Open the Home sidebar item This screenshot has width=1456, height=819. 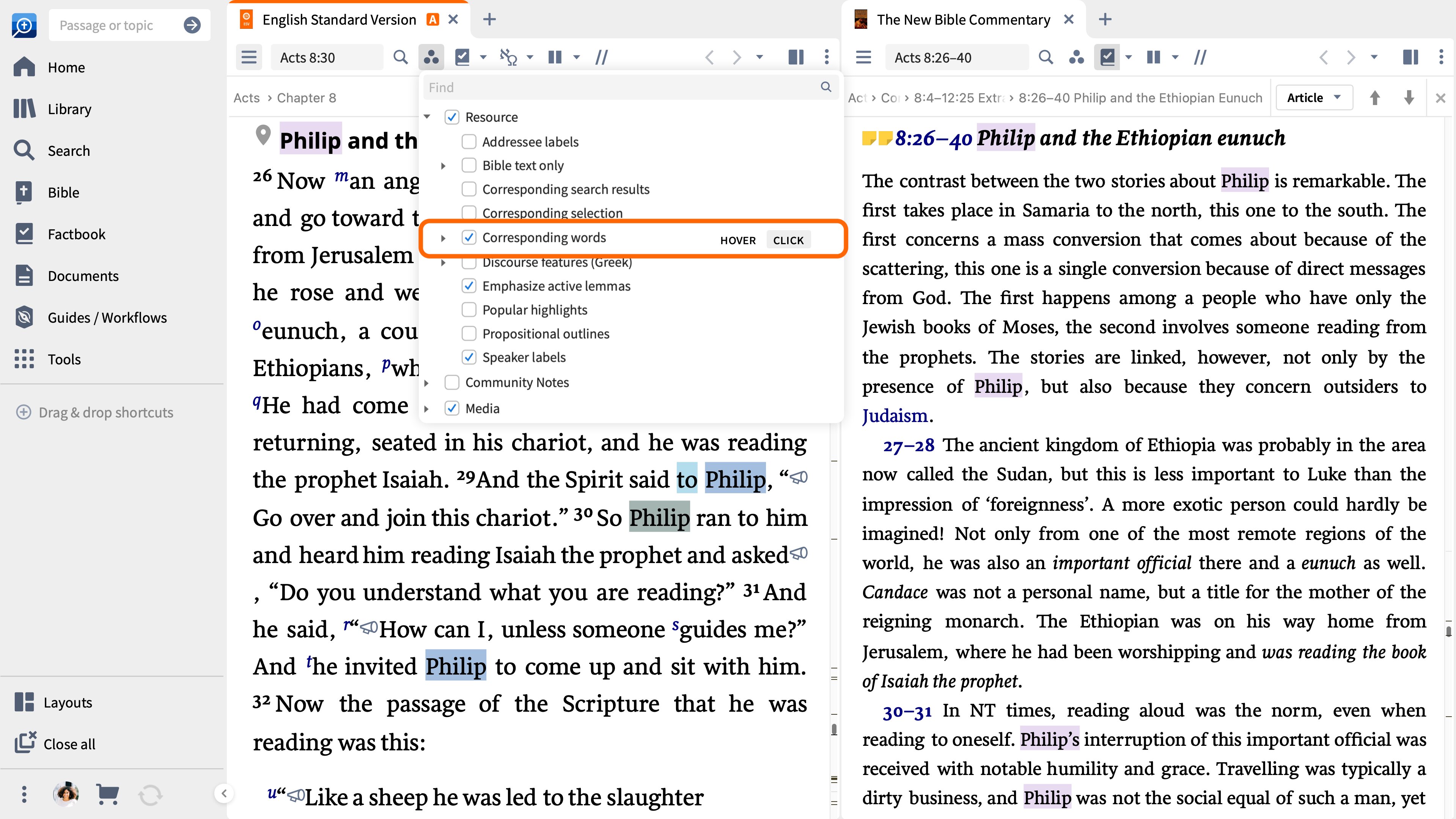[66, 67]
